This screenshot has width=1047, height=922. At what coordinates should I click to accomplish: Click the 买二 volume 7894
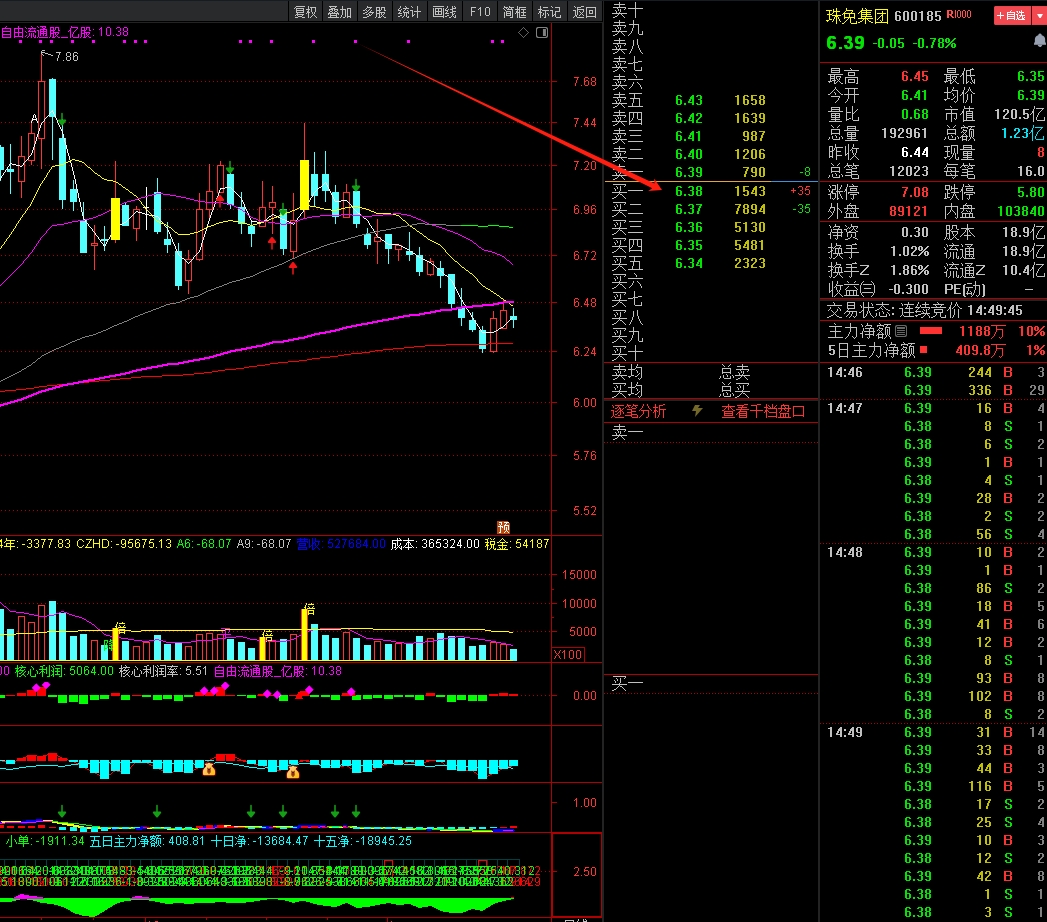(x=750, y=209)
